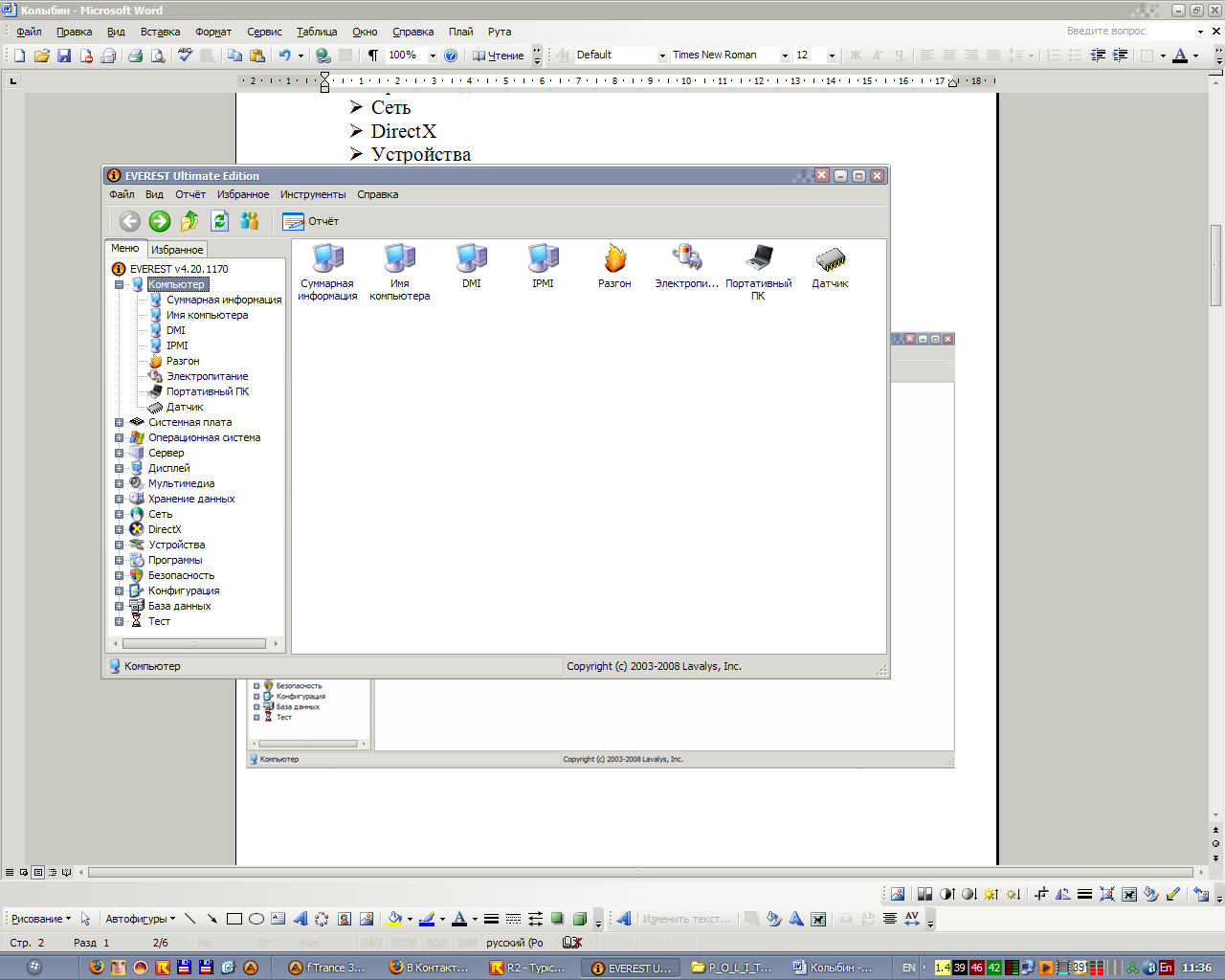Expand the Безопасность tree node

[x=120, y=575]
